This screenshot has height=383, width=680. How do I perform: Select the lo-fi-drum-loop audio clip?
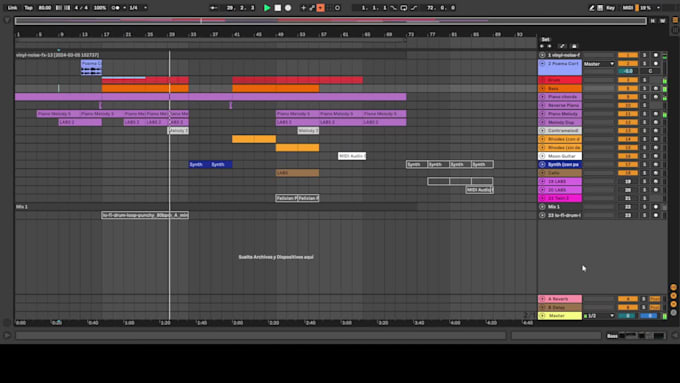[x=145, y=215]
